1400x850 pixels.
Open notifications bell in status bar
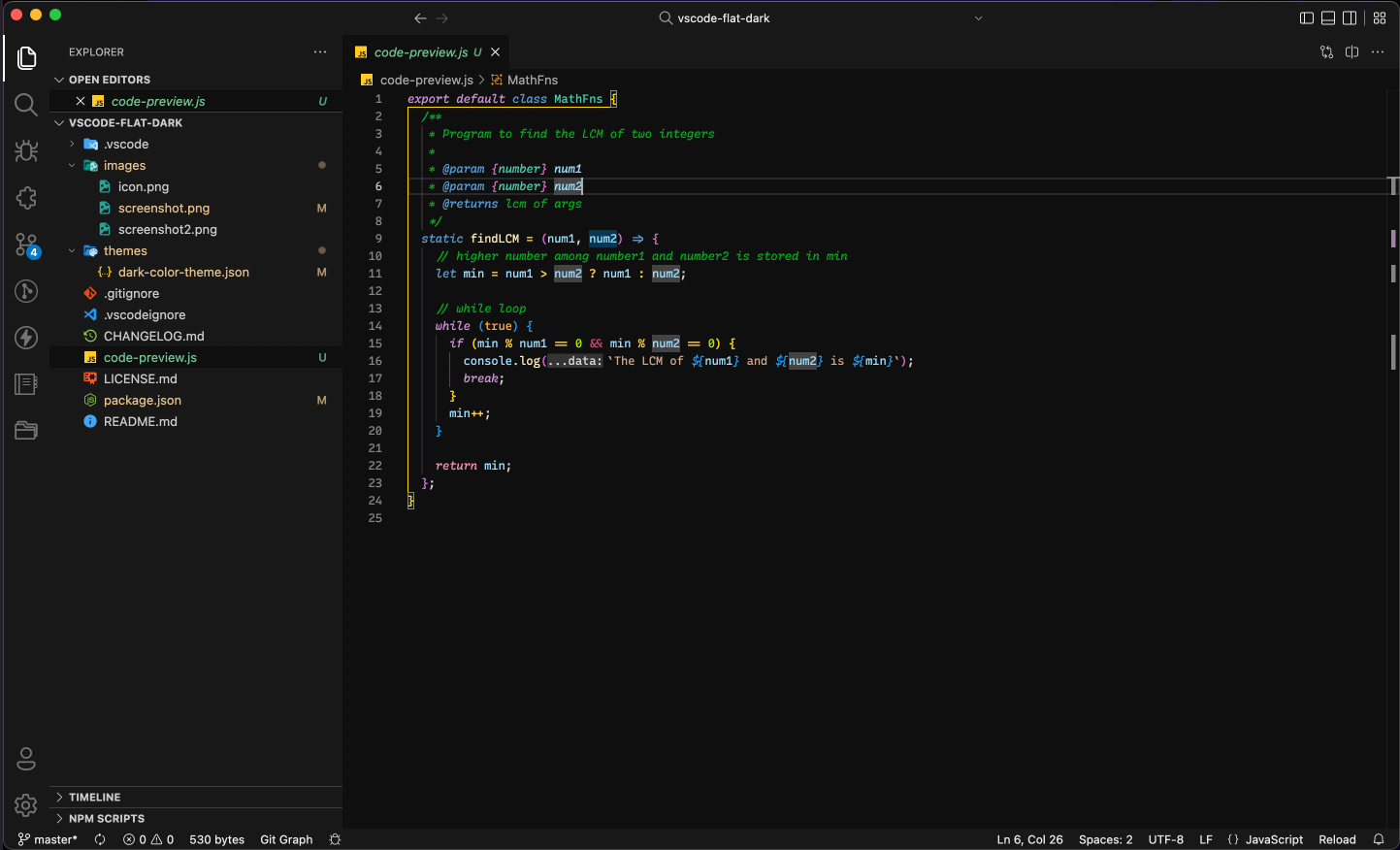pyautogui.click(x=1378, y=839)
